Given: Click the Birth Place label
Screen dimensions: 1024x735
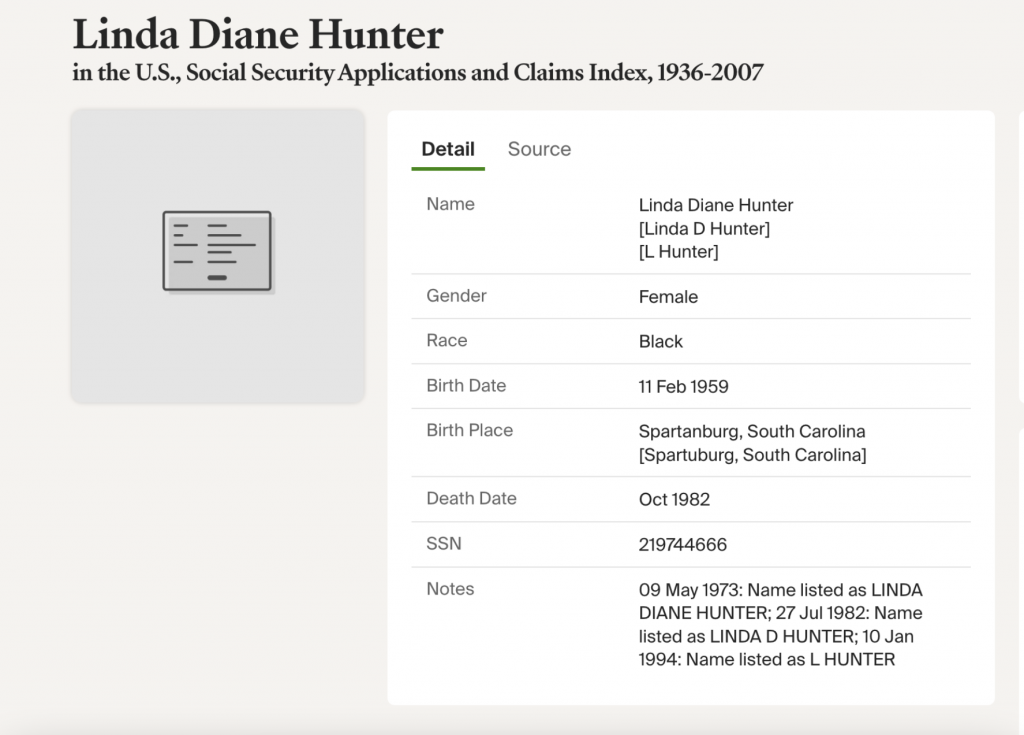Looking at the screenshot, I should (469, 431).
